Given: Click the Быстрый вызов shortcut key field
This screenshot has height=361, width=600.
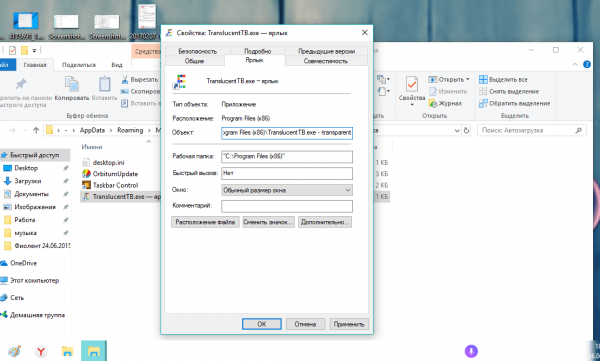Looking at the screenshot, I should click(x=287, y=173).
